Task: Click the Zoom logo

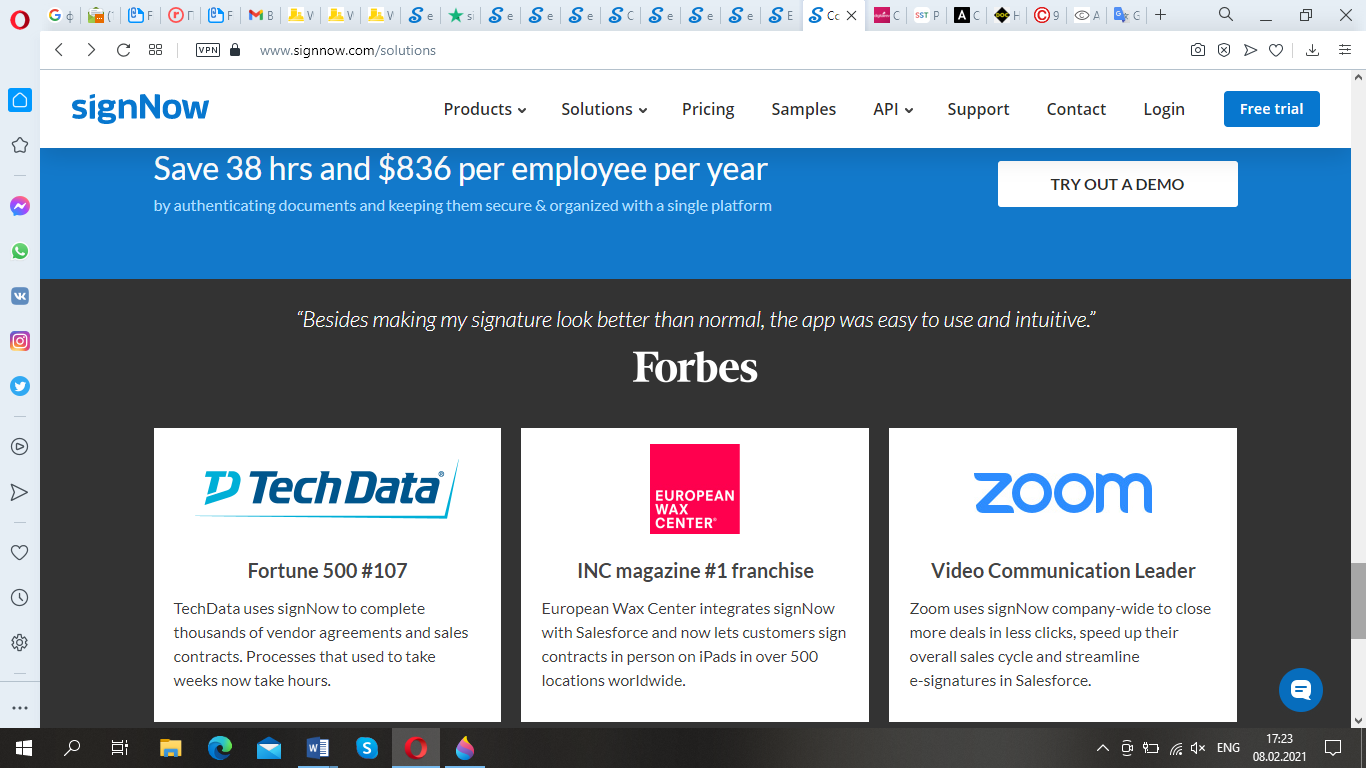Action: click(x=1063, y=493)
